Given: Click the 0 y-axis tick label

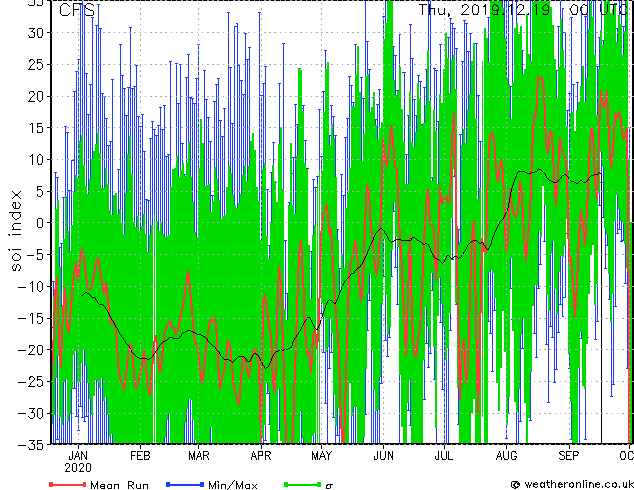Looking at the screenshot, I should pos(40,223).
